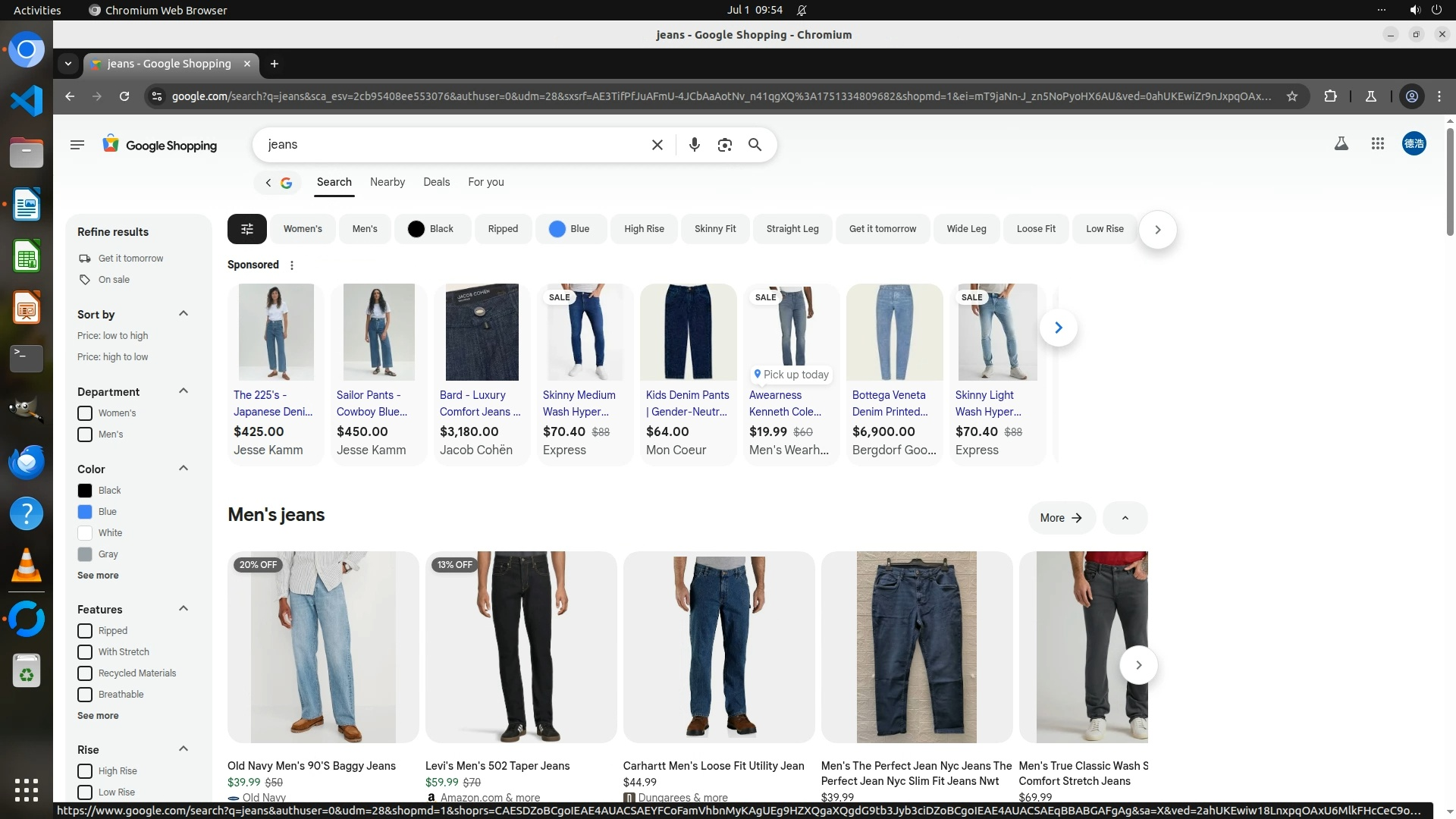Select the Blue color swatch in sidebar
The height and width of the screenshot is (819, 1456).
pyautogui.click(x=85, y=512)
